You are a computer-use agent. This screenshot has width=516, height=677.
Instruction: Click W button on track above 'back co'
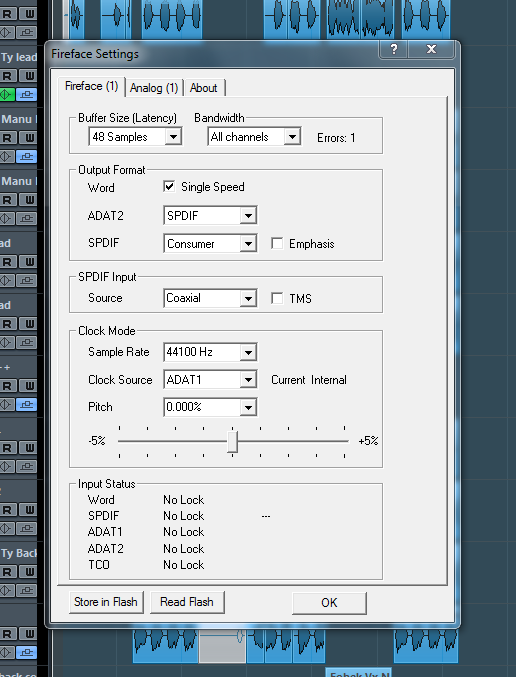(x=28, y=634)
